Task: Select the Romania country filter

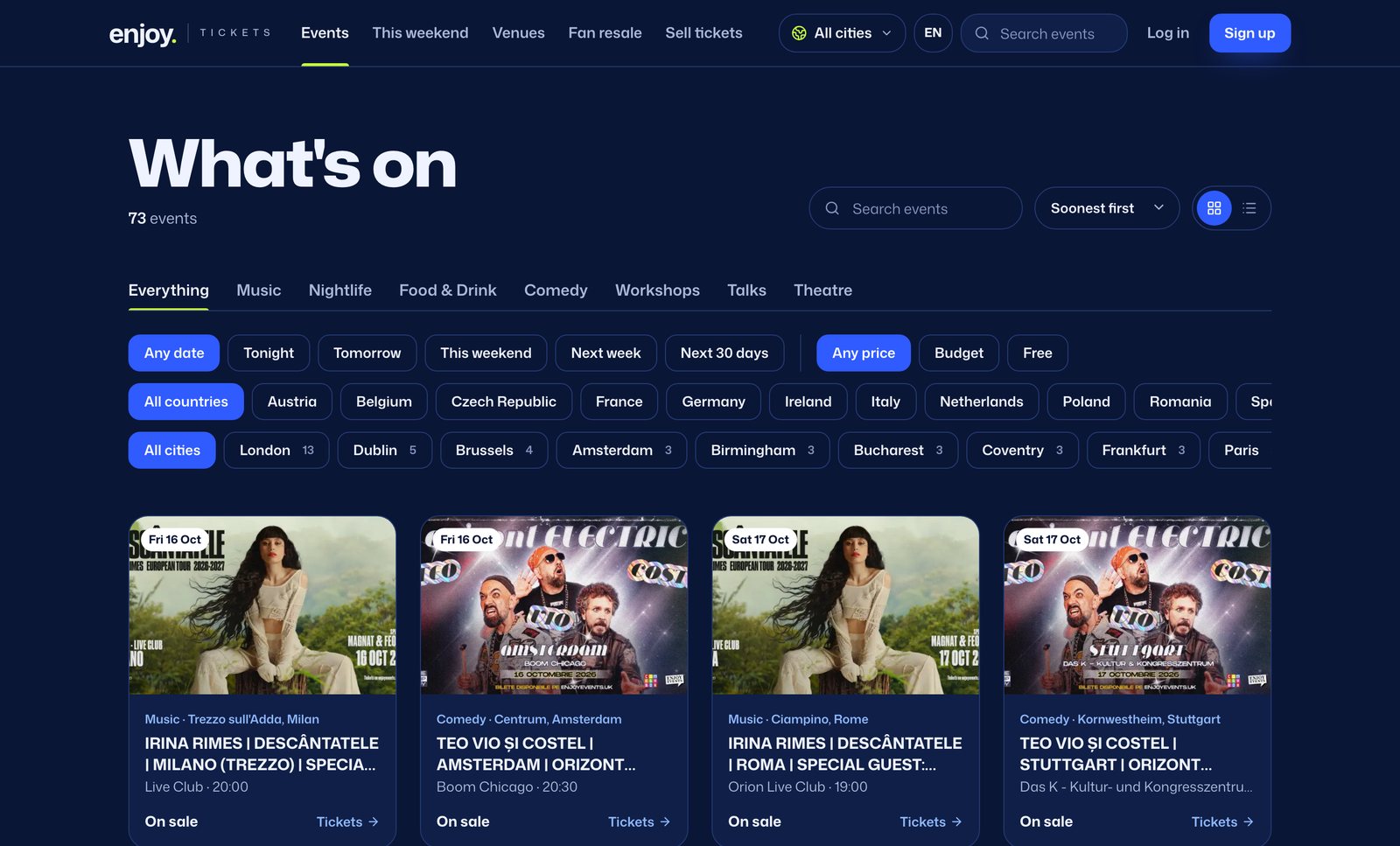Action: 1180,402
